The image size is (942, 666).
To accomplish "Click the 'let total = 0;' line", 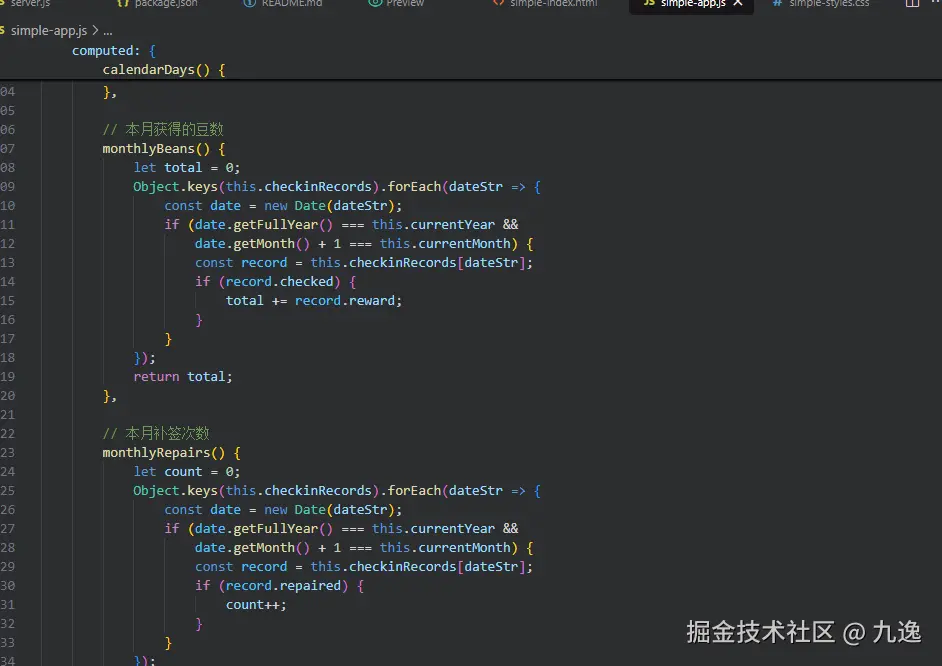I will [x=186, y=168].
